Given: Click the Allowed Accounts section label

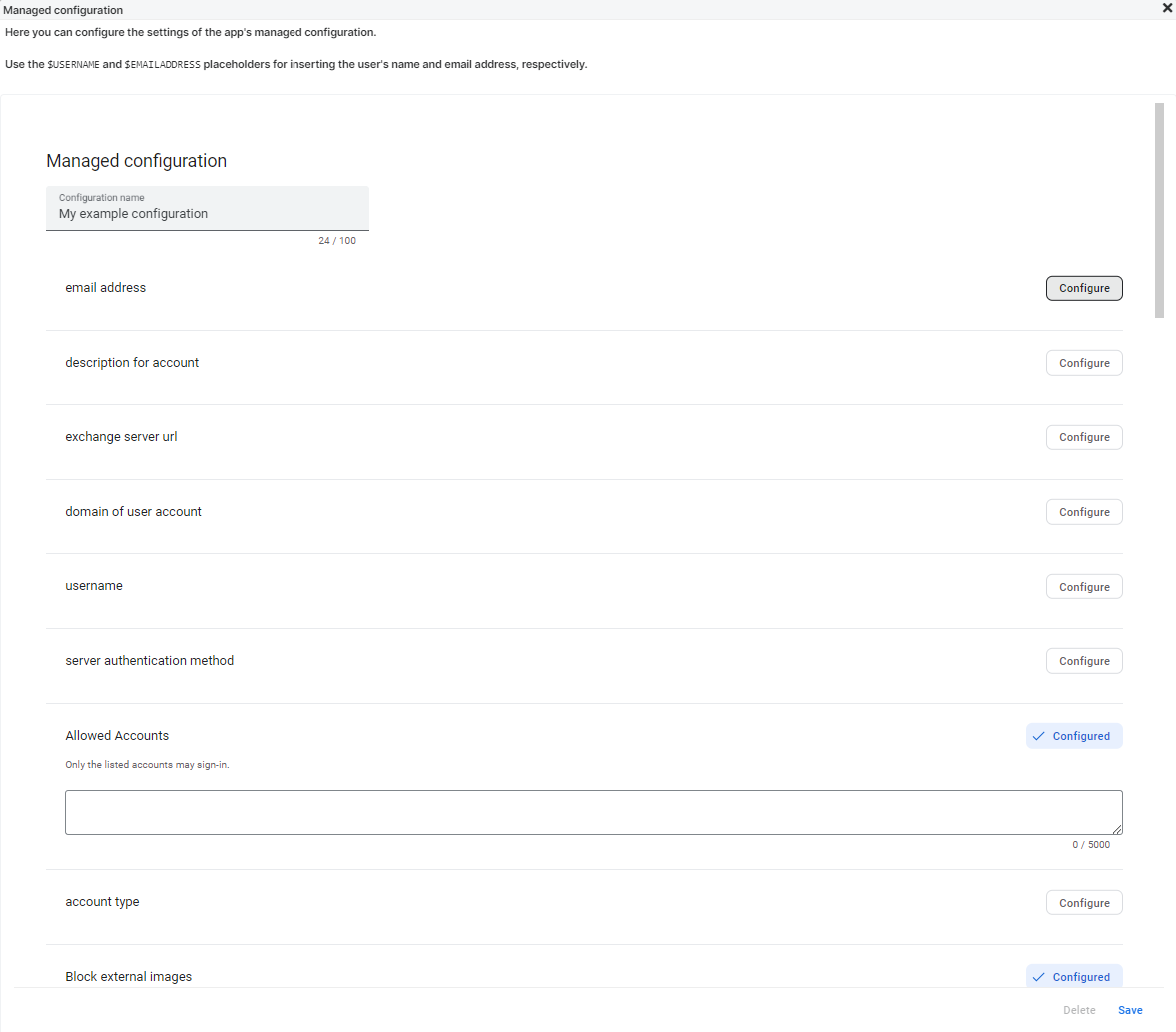Looking at the screenshot, I should pyautogui.click(x=116, y=735).
